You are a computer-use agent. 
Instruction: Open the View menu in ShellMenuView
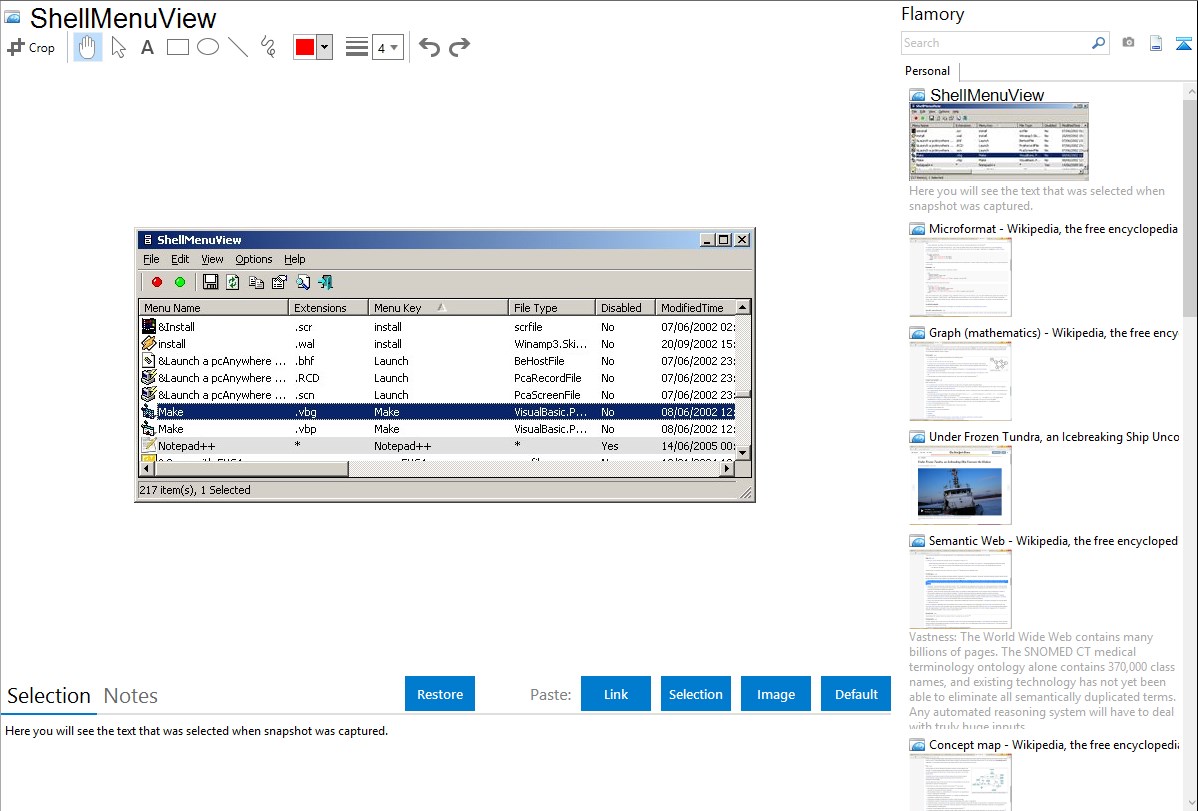pyautogui.click(x=212, y=259)
